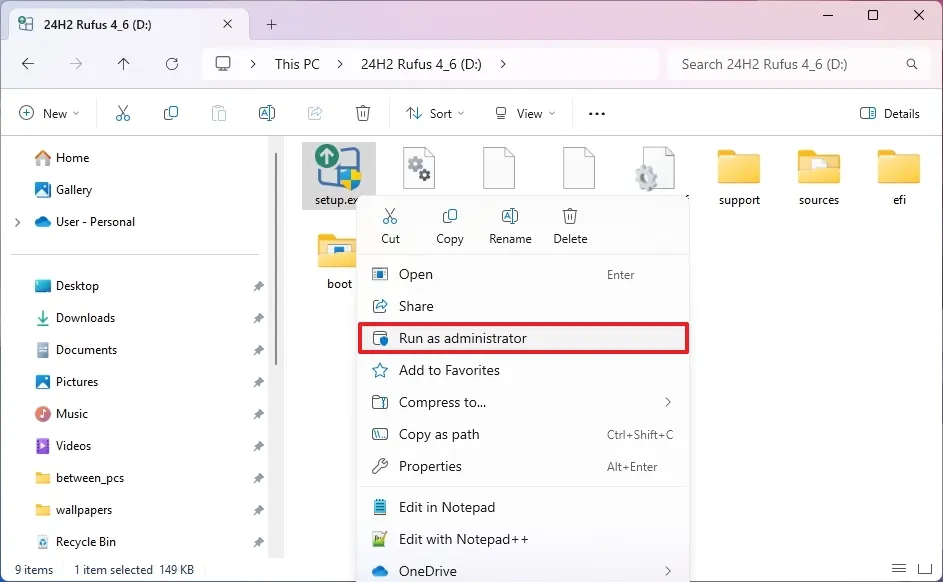Expand the Sort options dropdown

pyautogui.click(x=435, y=113)
